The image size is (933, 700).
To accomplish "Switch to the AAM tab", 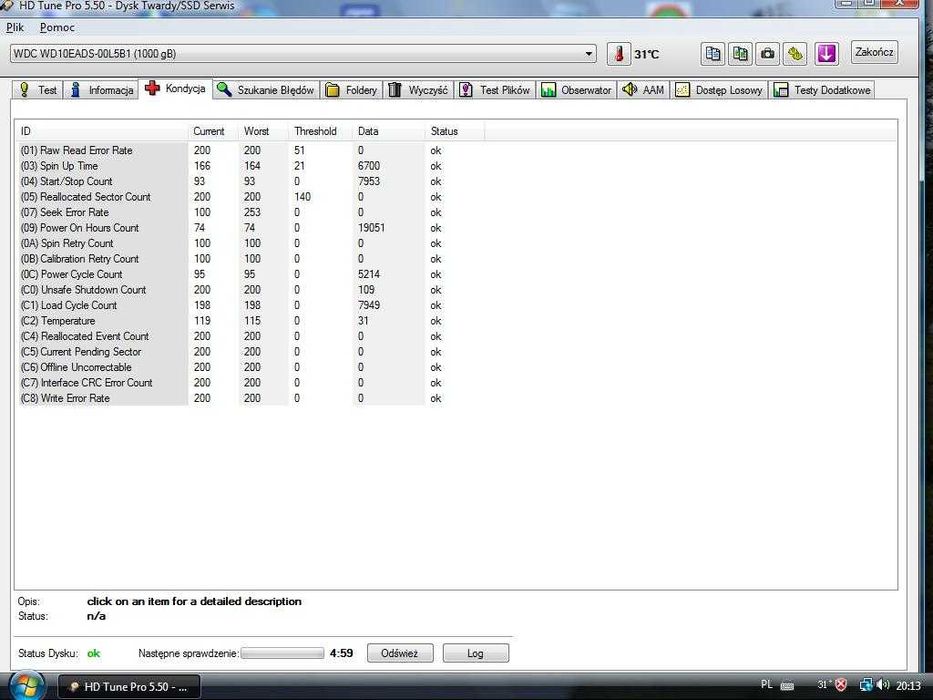I will (643, 90).
